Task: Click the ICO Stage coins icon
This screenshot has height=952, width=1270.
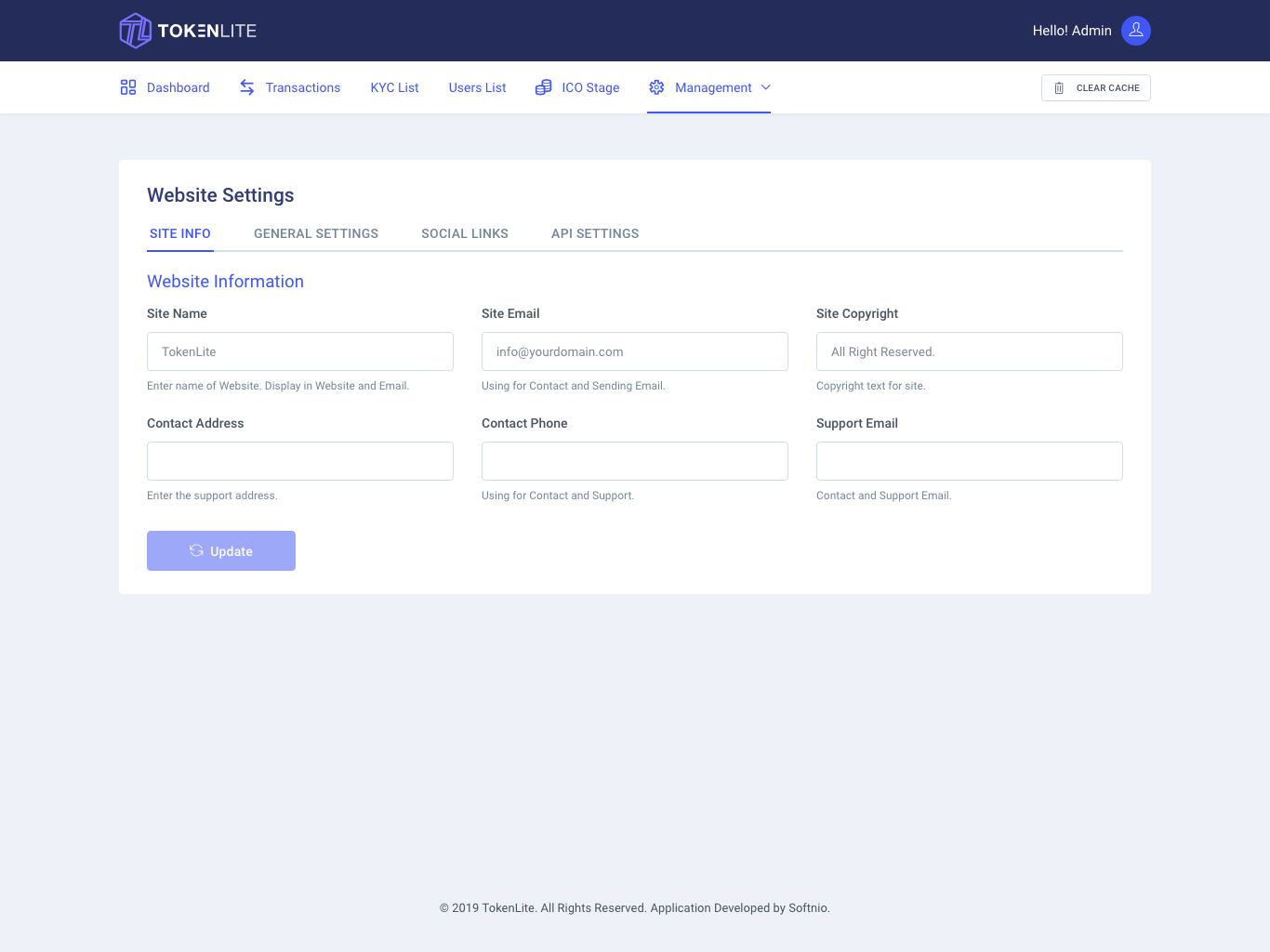Action: click(x=543, y=86)
